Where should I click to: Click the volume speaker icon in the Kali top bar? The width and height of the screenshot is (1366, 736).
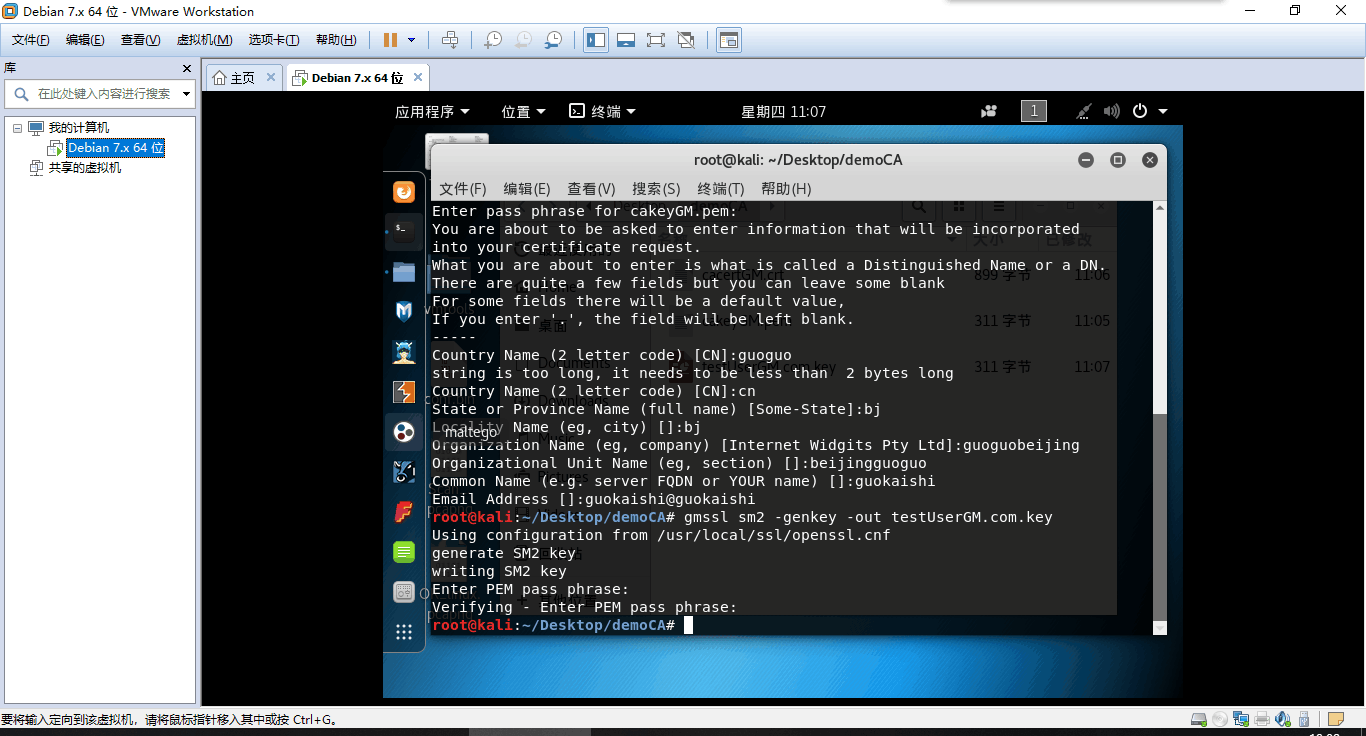coord(1111,112)
